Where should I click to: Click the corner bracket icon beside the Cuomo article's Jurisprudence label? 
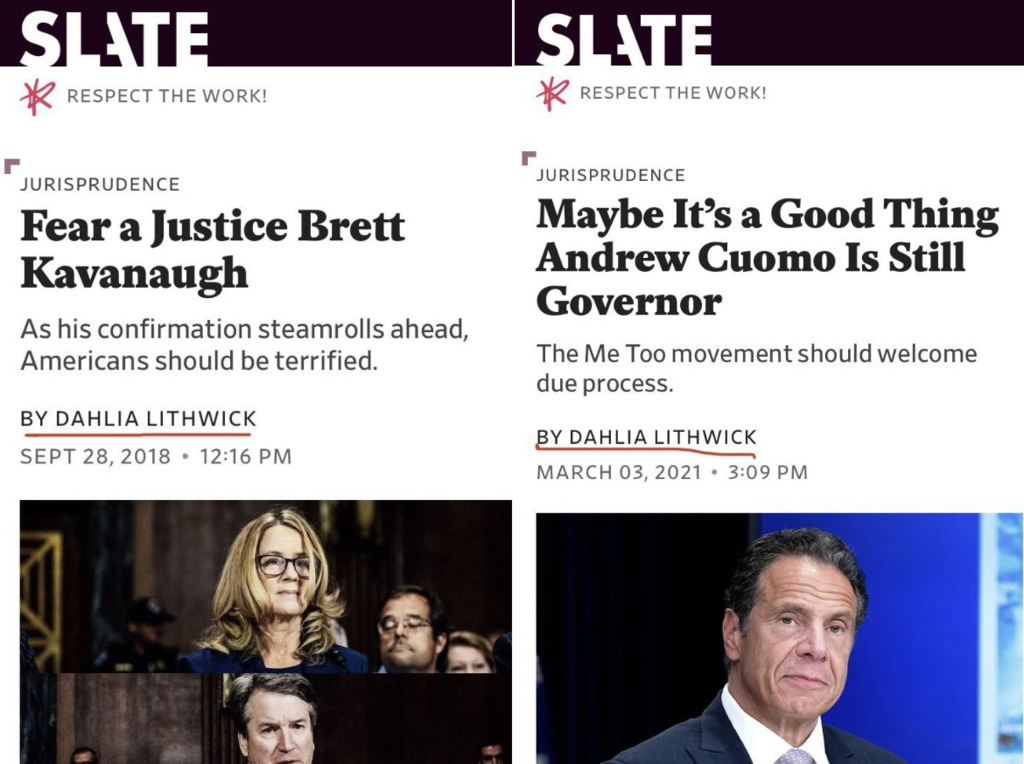pos(528,157)
